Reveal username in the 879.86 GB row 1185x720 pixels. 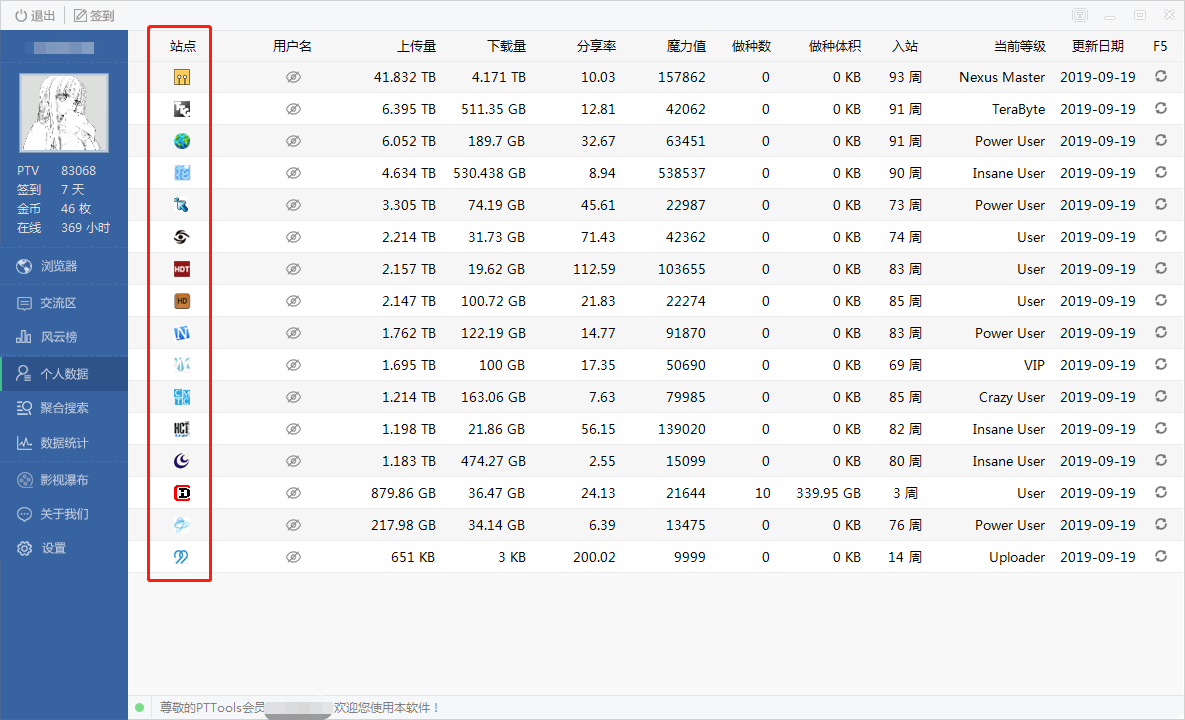pos(293,493)
